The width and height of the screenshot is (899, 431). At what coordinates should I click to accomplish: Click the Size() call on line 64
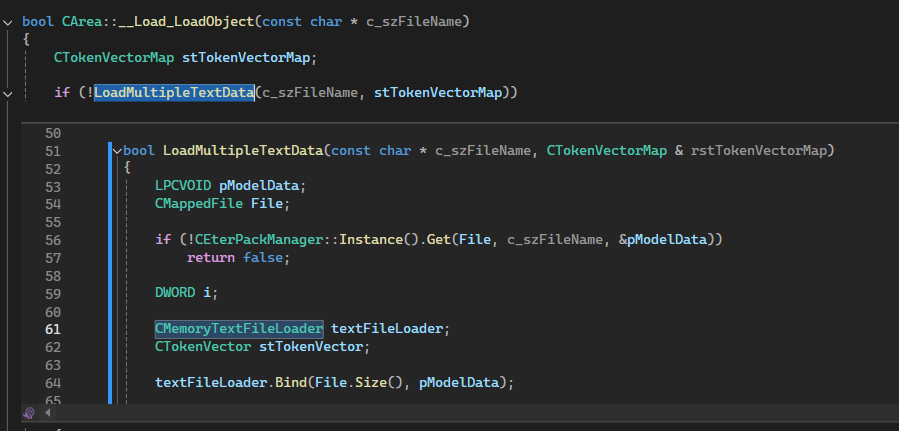379,382
